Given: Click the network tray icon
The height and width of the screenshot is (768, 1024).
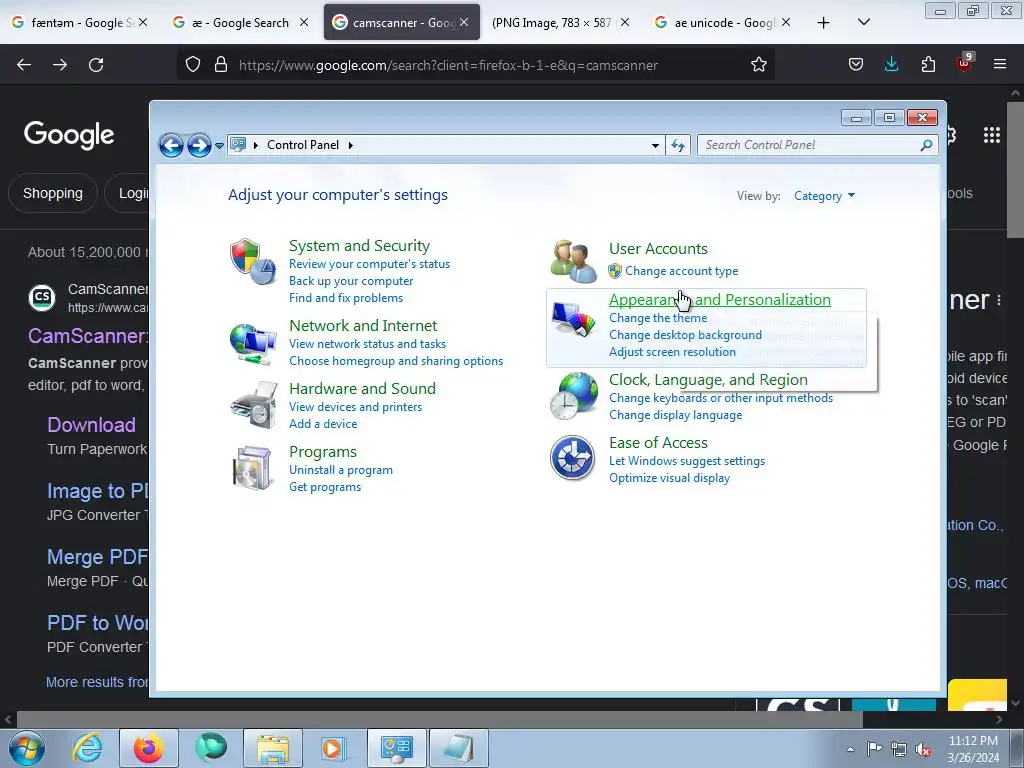Looking at the screenshot, I should click(899, 749).
